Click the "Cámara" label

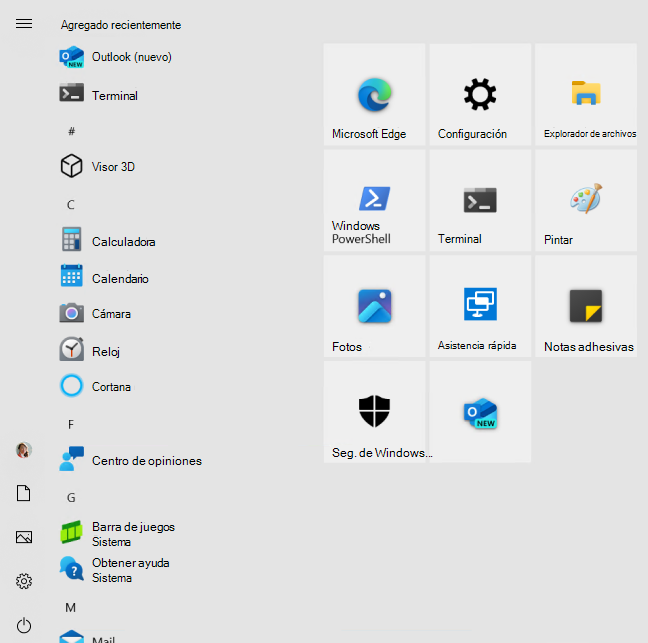point(111,314)
